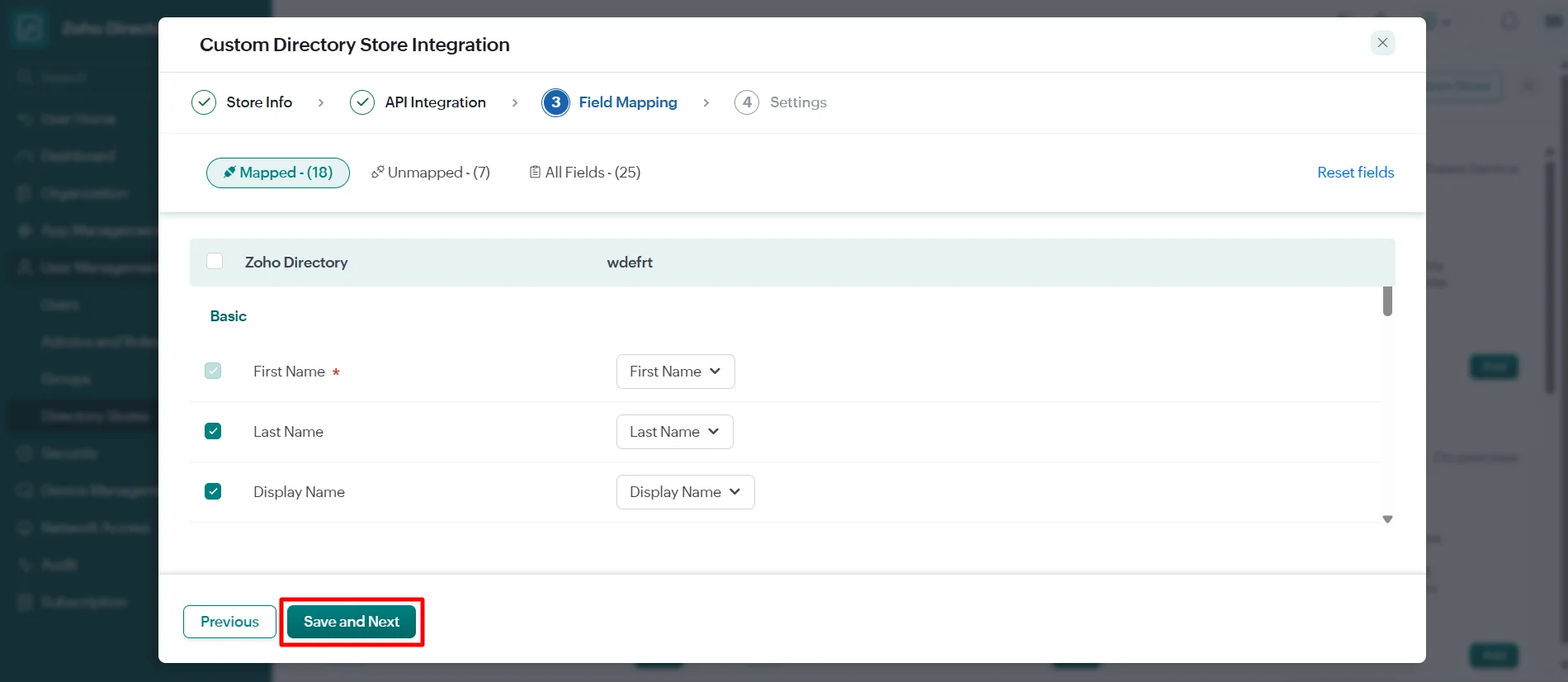Image resolution: width=1568 pixels, height=682 pixels.
Task: Open Display Name mapping dropdown
Action: pyautogui.click(x=686, y=492)
